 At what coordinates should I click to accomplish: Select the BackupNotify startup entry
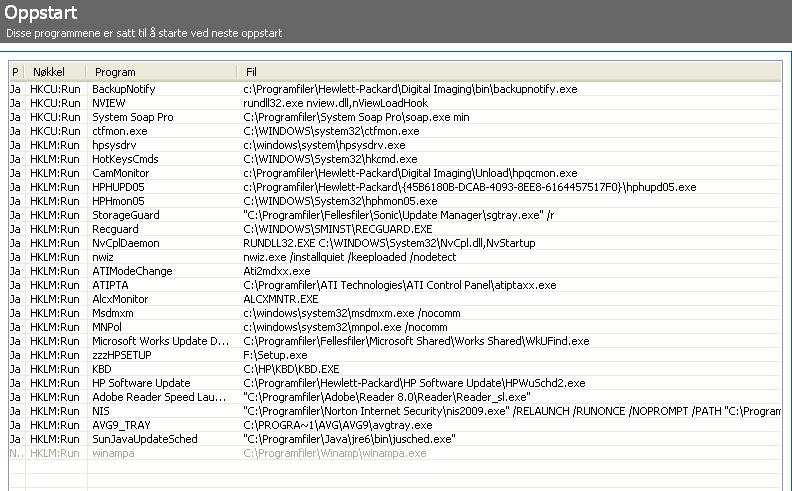[x=124, y=89]
